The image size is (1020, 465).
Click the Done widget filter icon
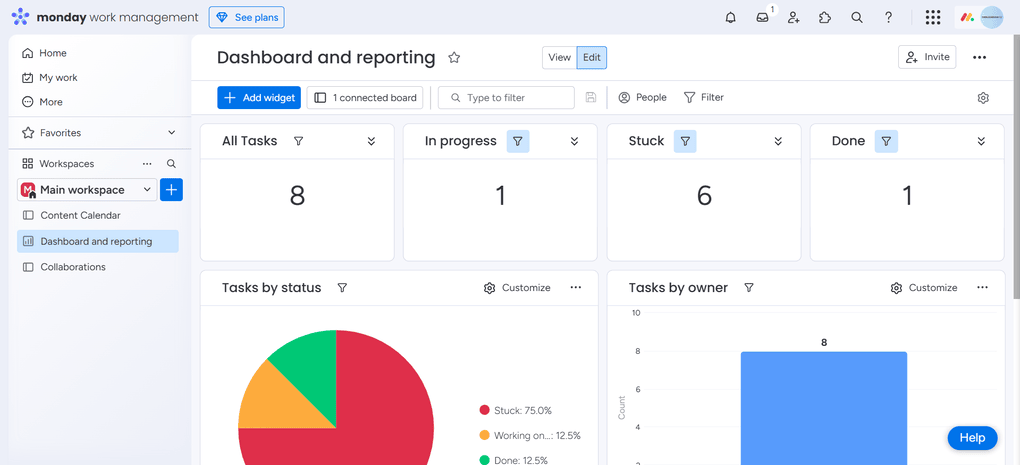886,141
